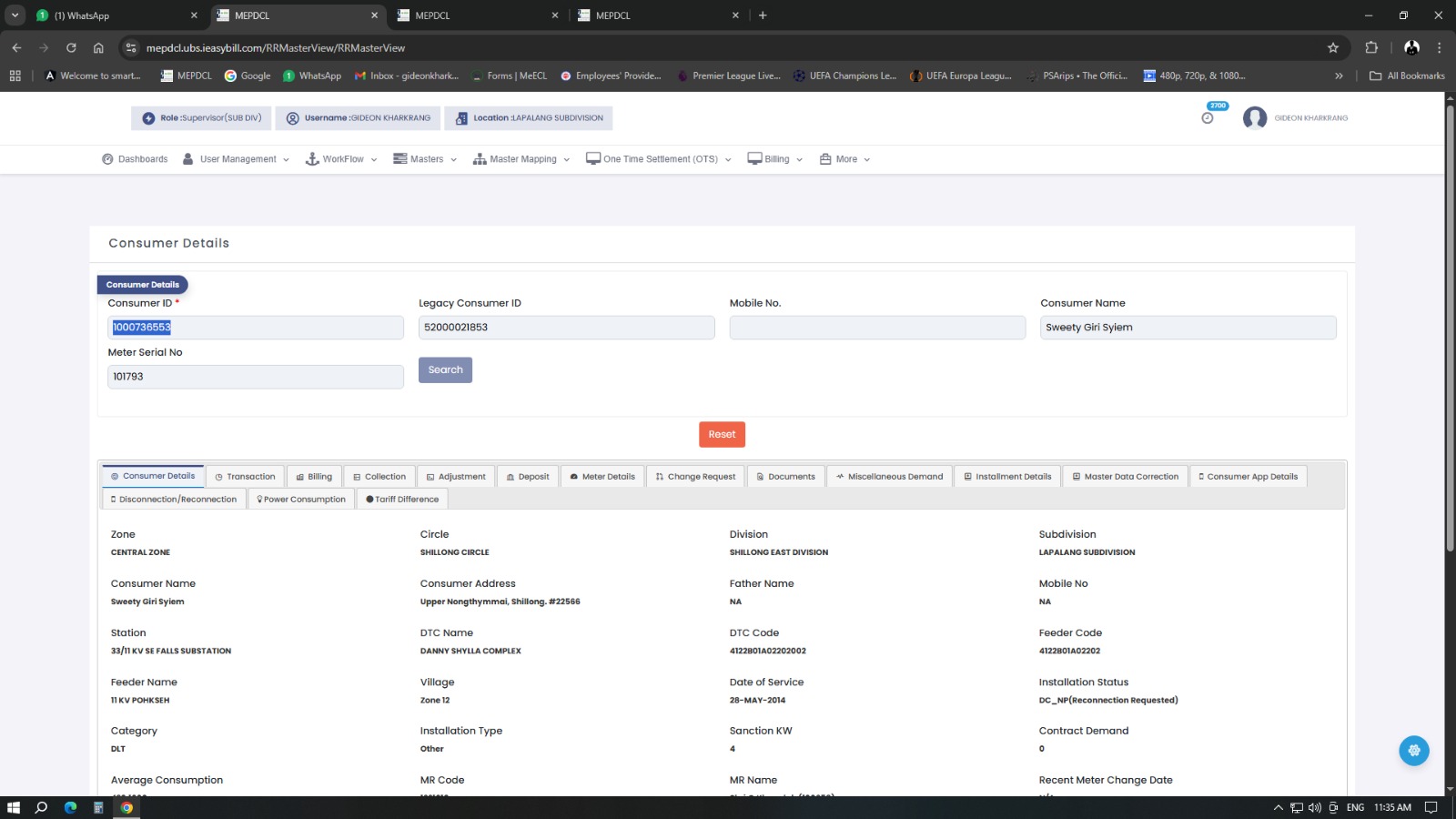Viewport: 1456px width, 819px height.
Task: Click the red Reset button
Action: (x=722, y=435)
